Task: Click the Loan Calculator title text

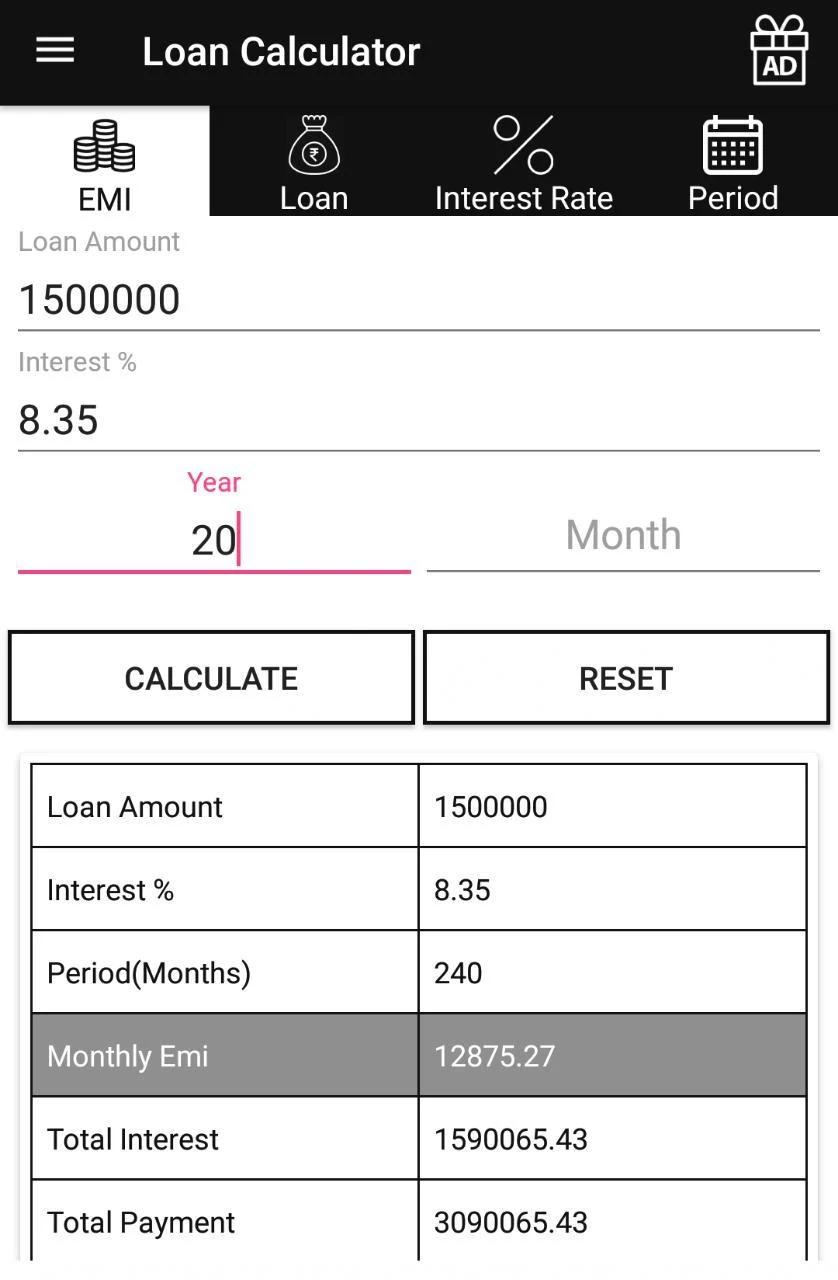Action: point(281,52)
